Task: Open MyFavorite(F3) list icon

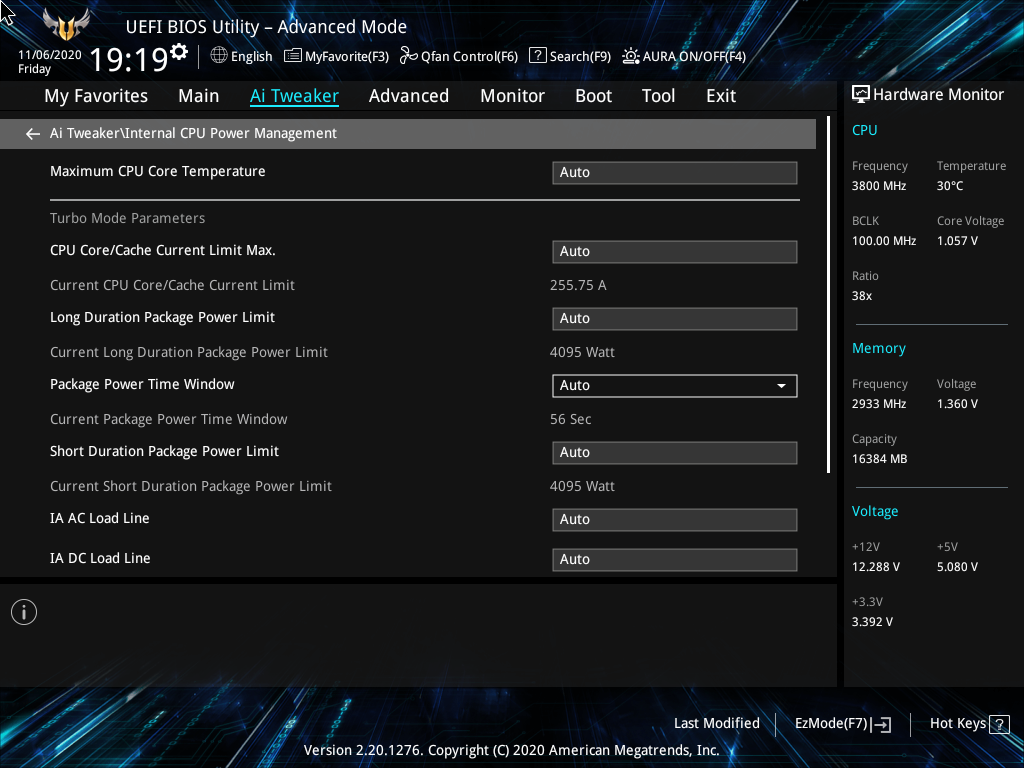Action: (x=293, y=56)
